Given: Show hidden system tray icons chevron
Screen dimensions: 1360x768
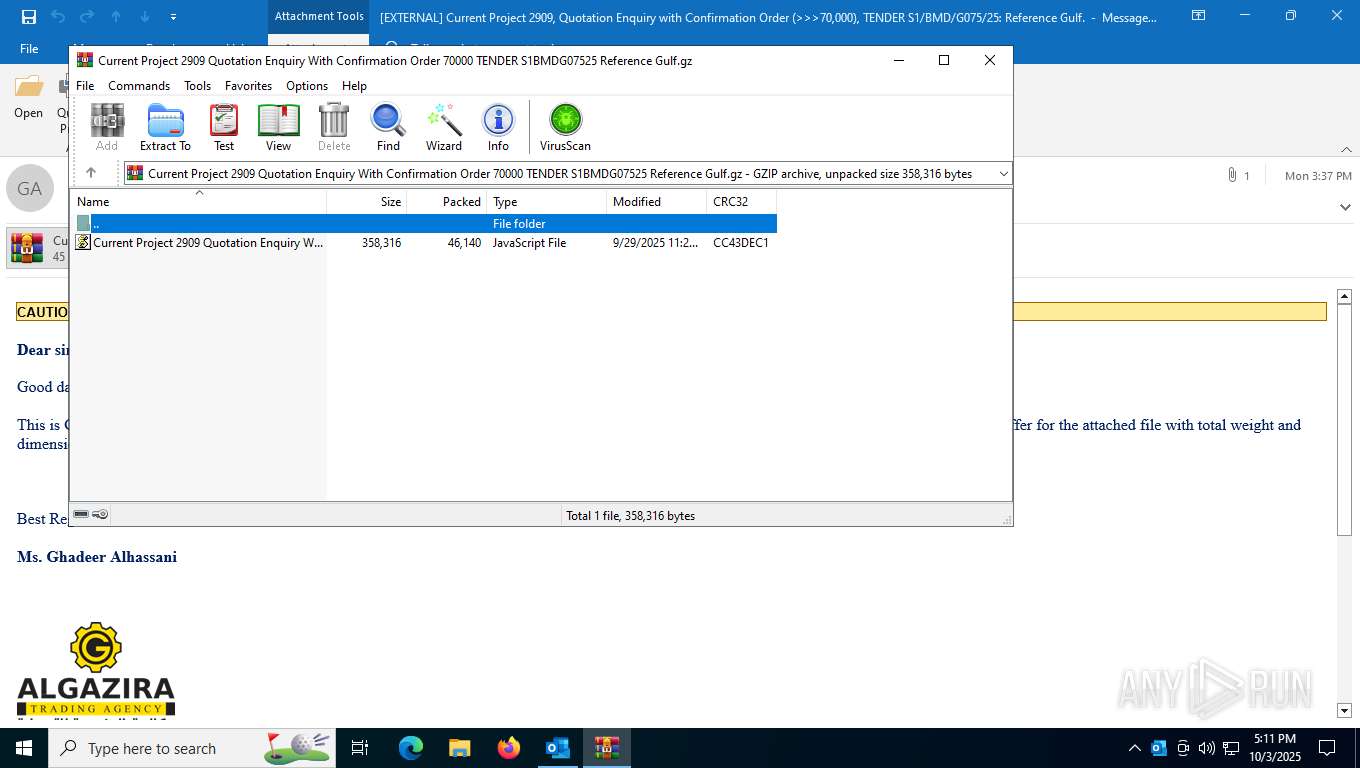Looking at the screenshot, I should 1135,748.
